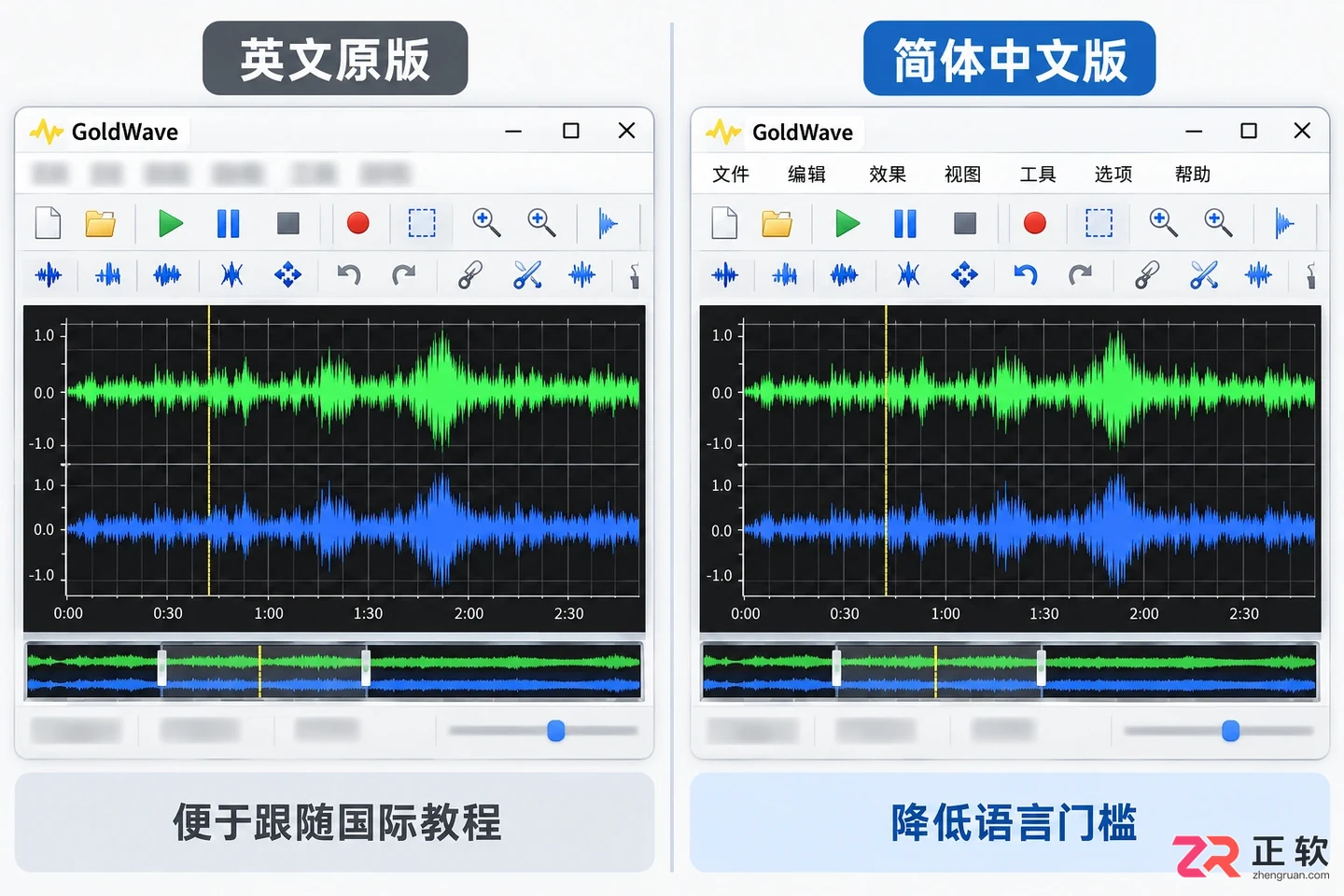The width and height of the screenshot is (1344, 896).
Task: Click 1:30 time label in Chinese window
Action: tap(1043, 613)
